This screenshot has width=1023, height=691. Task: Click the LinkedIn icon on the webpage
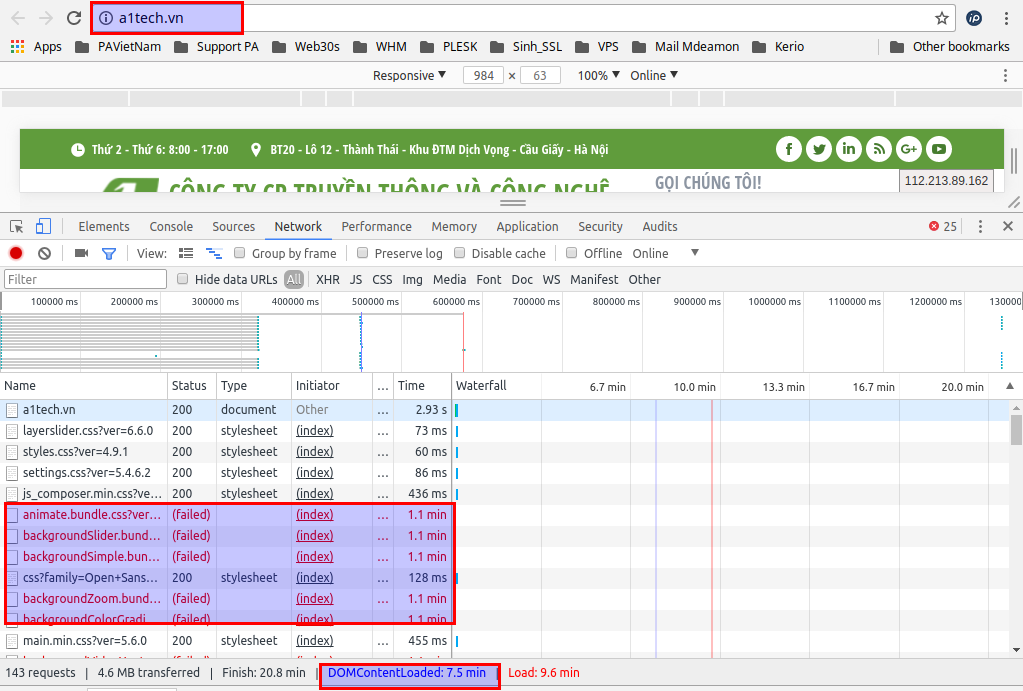click(x=849, y=149)
